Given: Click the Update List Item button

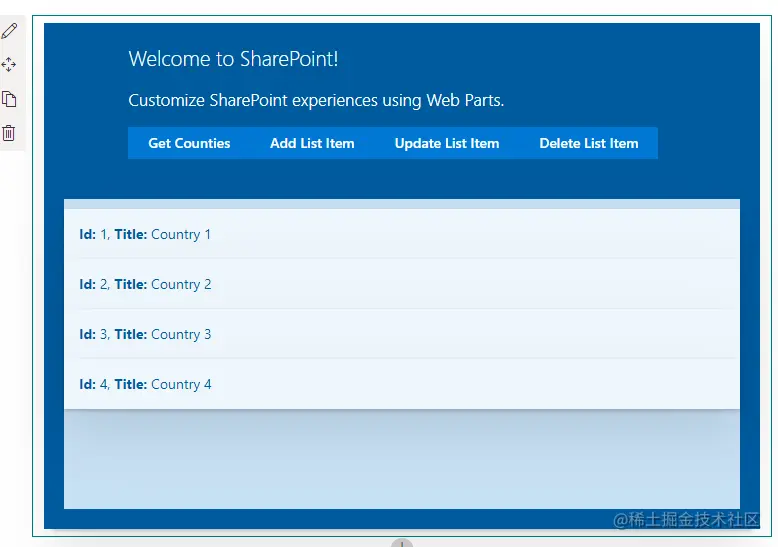Looking at the screenshot, I should point(447,143).
